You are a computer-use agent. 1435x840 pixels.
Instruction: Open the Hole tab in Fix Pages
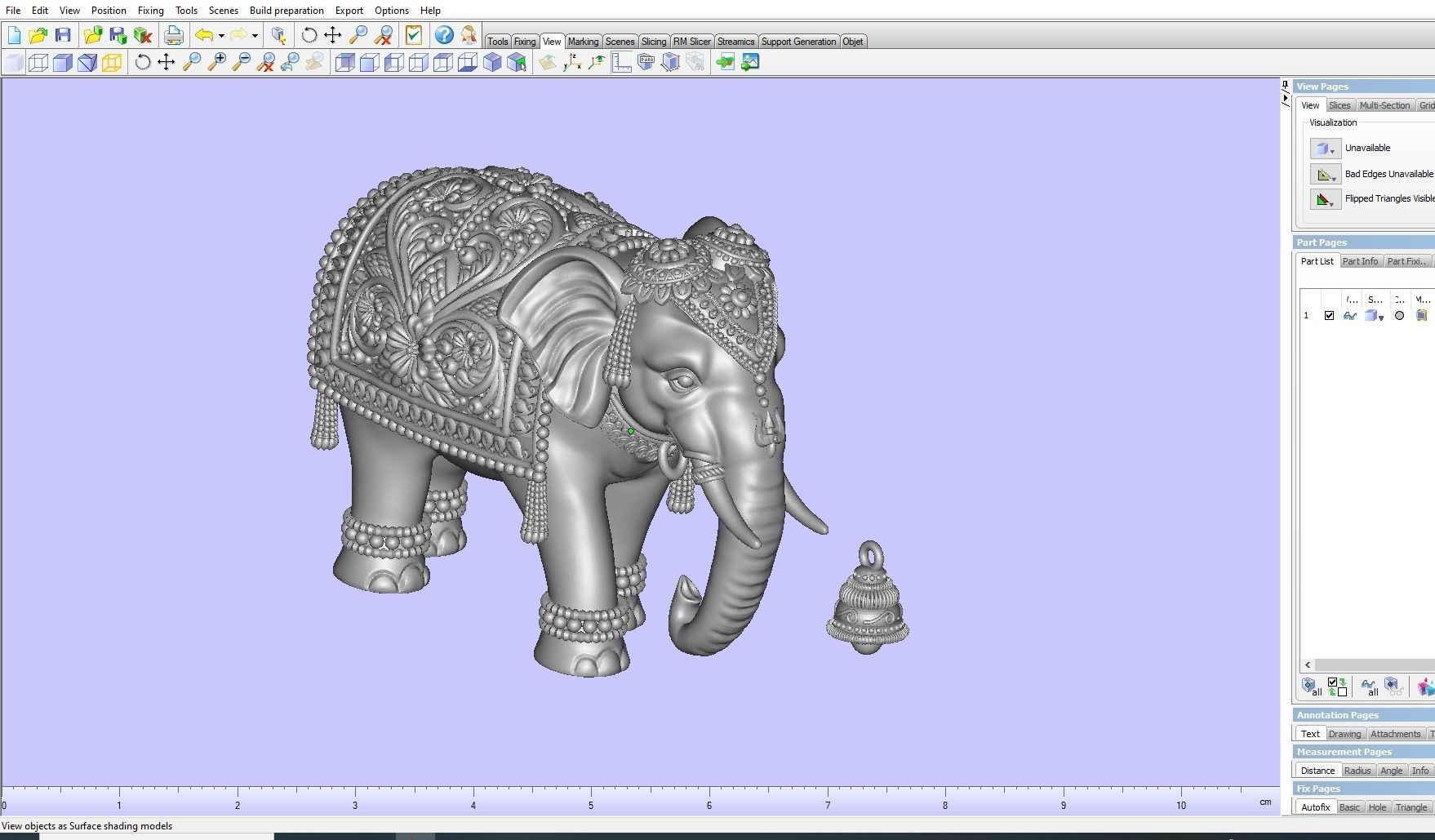(1377, 807)
